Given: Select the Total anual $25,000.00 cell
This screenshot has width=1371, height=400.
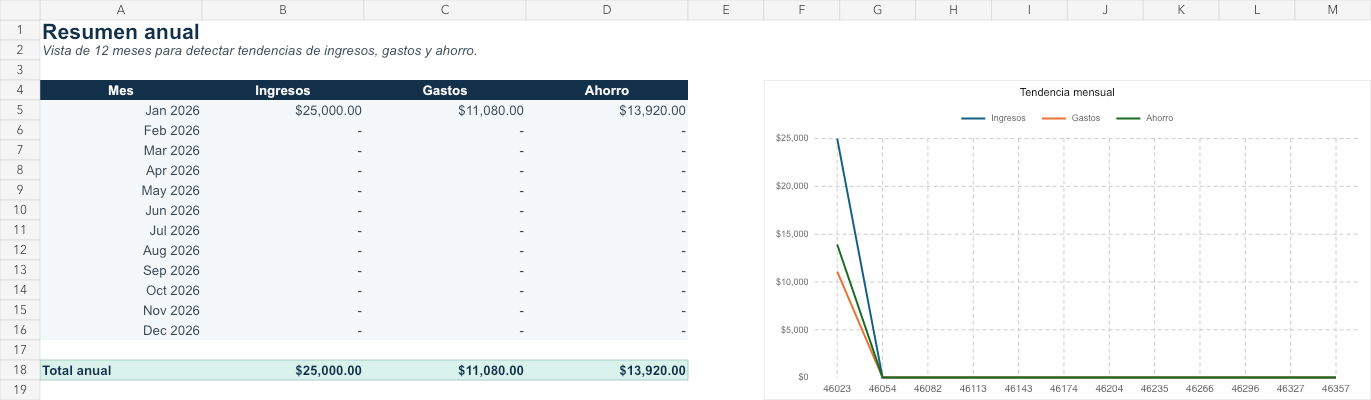Looking at the screenshot, I should [x=283, y=370].
